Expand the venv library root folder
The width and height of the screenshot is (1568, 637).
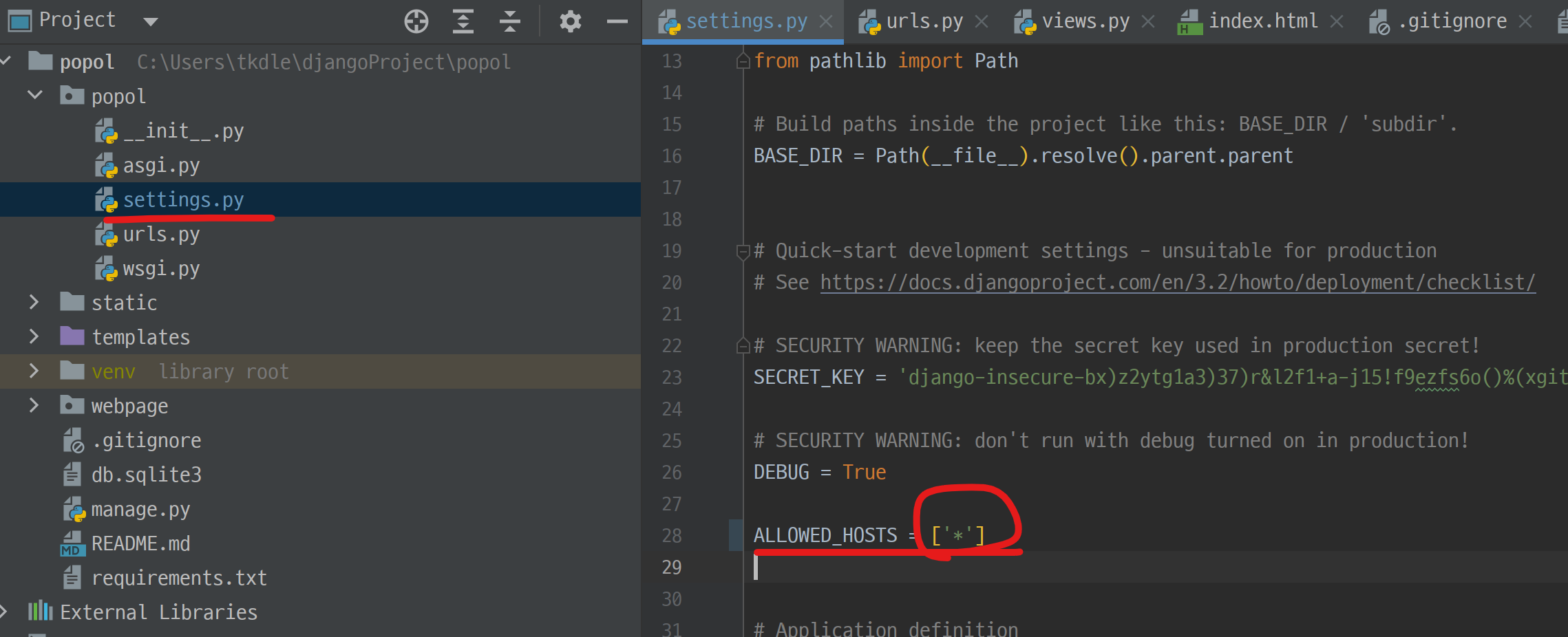click(34, 371)
